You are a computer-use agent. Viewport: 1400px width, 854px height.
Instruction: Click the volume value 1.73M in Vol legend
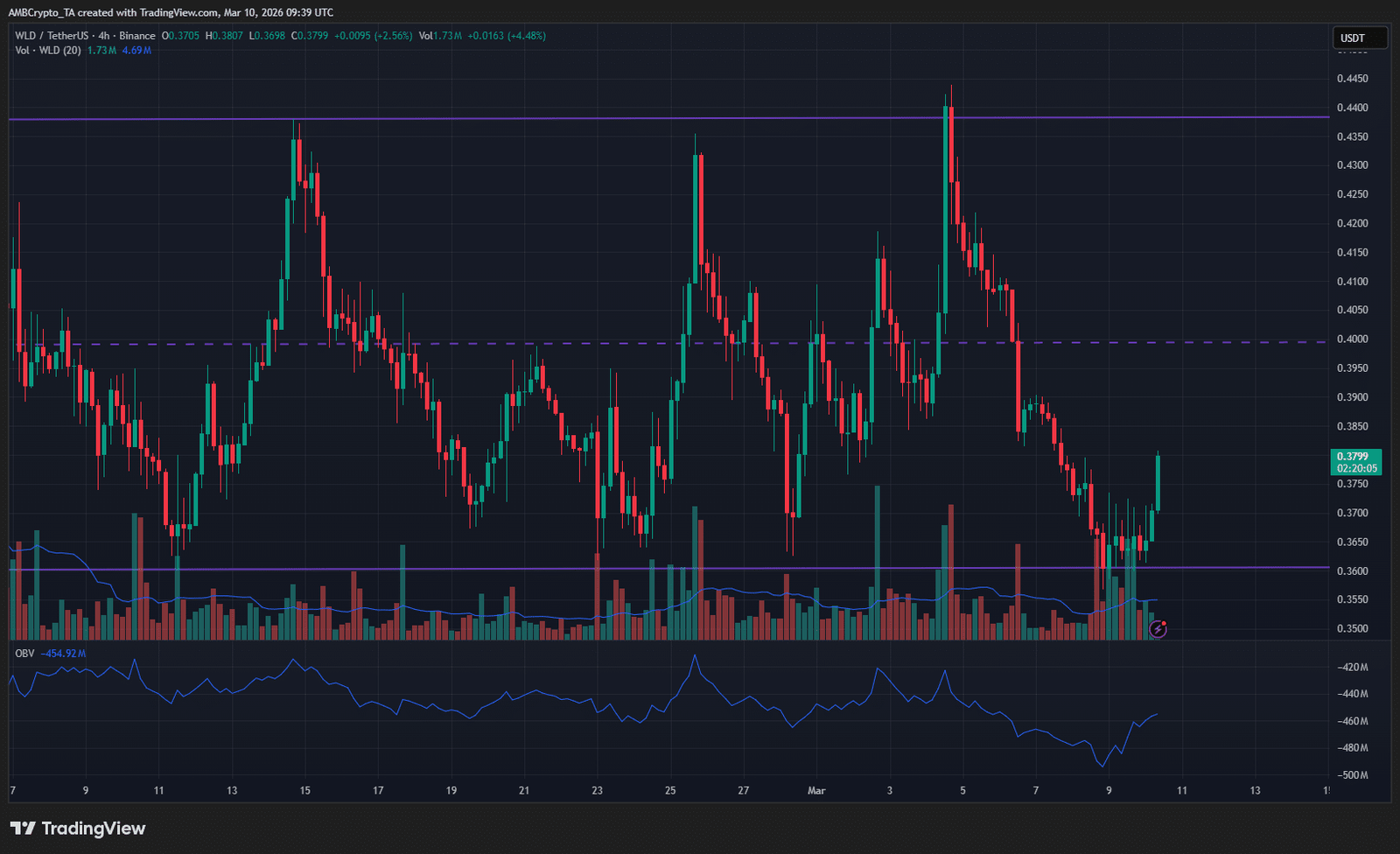pyautogui.click(x=101, y=51)
